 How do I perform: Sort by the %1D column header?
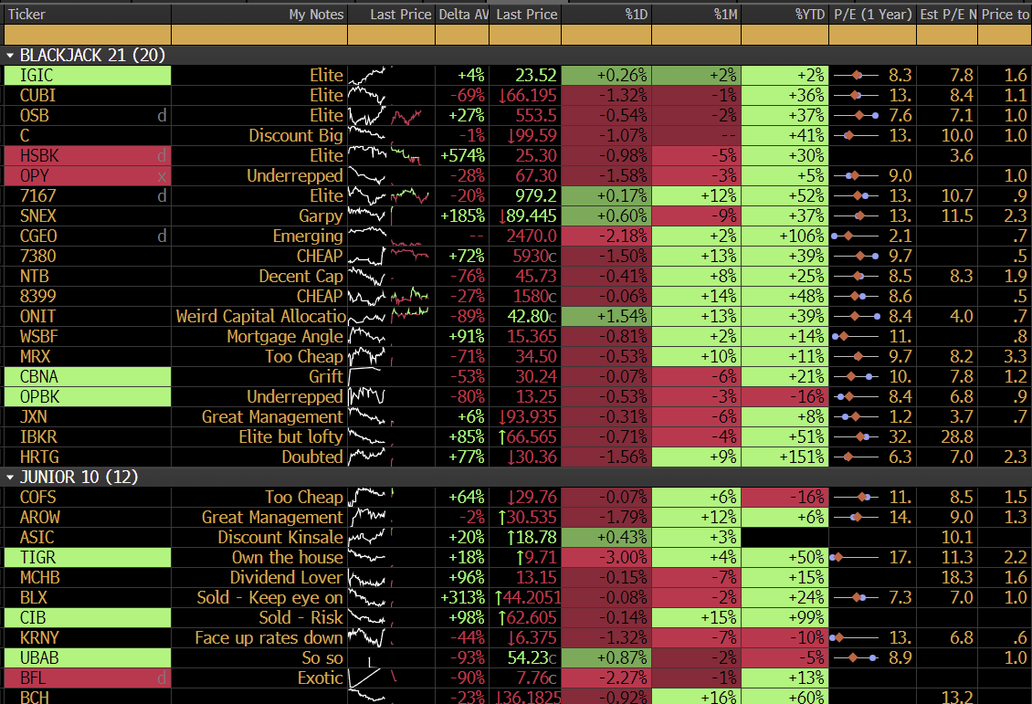pyautogui.click(x=606, y=14)
